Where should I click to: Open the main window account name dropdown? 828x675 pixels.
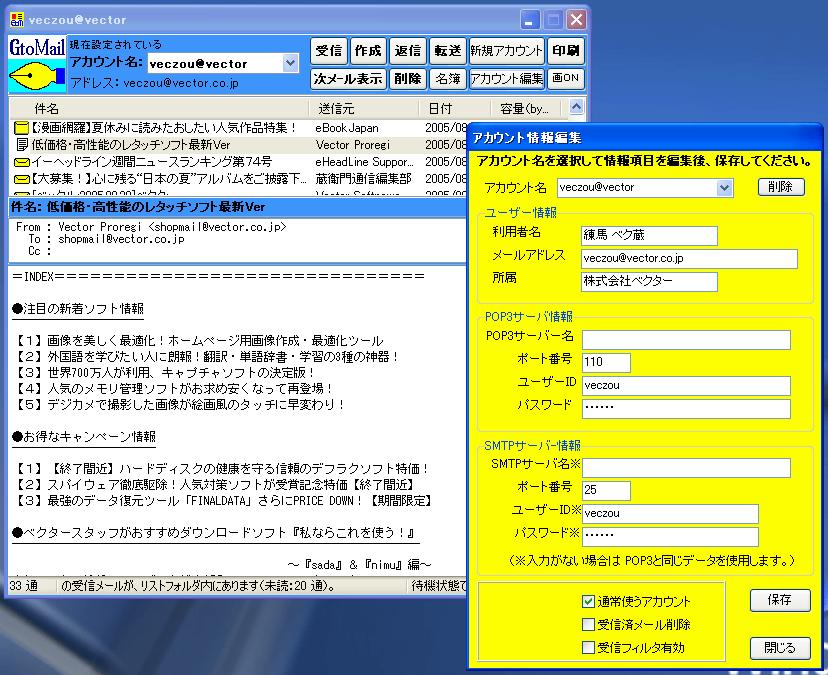pos(290,63)
